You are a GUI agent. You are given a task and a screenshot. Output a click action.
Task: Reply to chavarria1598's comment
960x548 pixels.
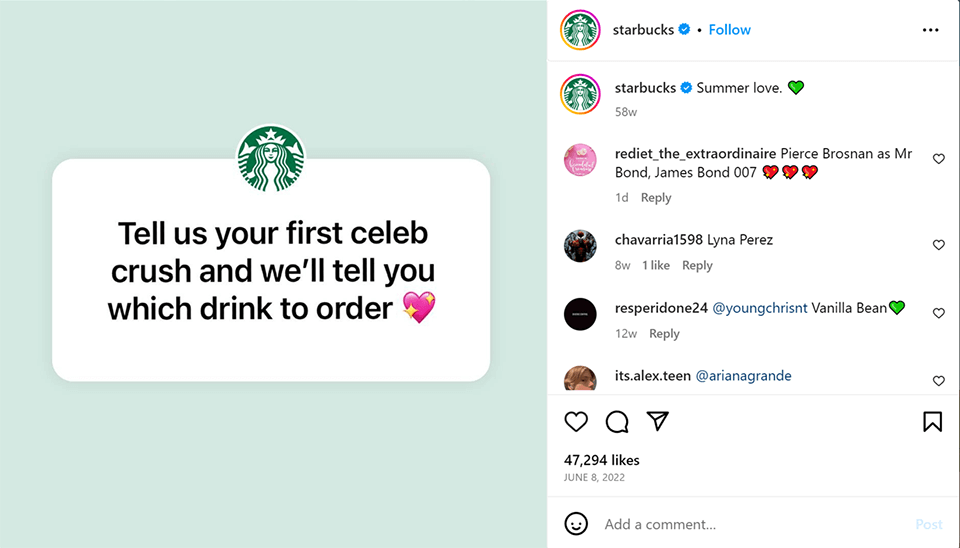tap(697, 266)
